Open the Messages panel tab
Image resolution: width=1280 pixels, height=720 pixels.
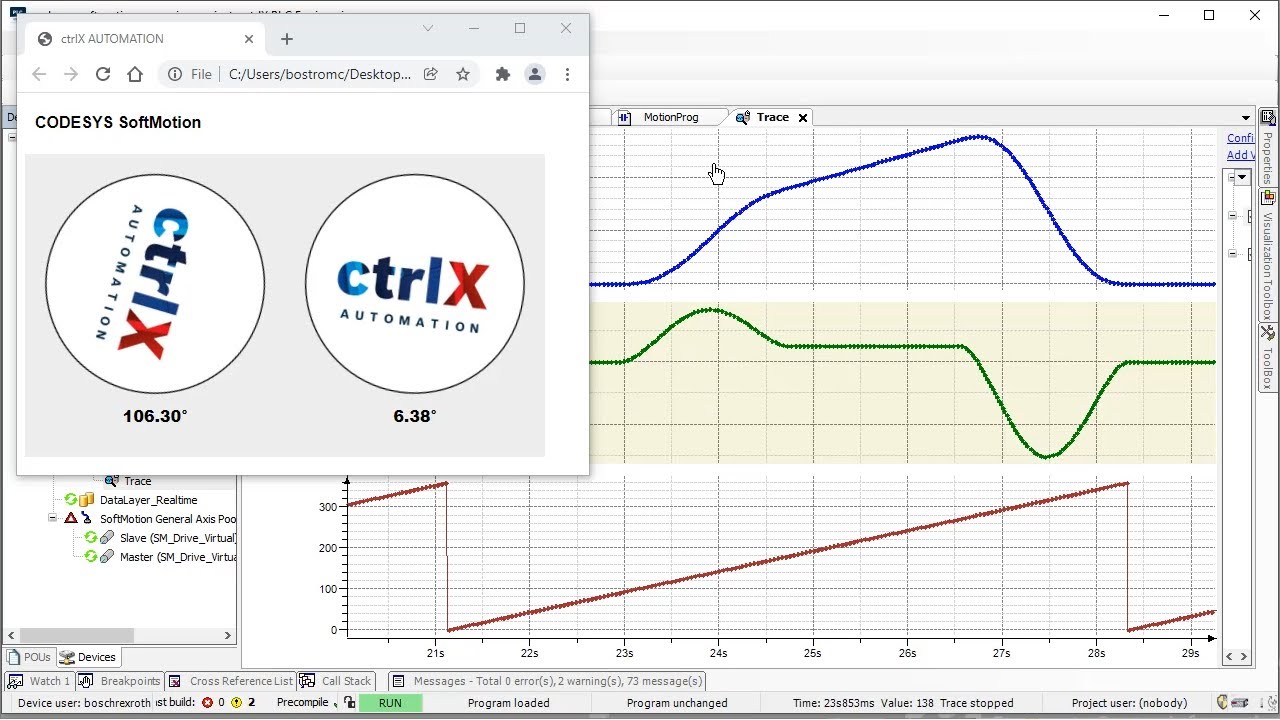[547, 681]
